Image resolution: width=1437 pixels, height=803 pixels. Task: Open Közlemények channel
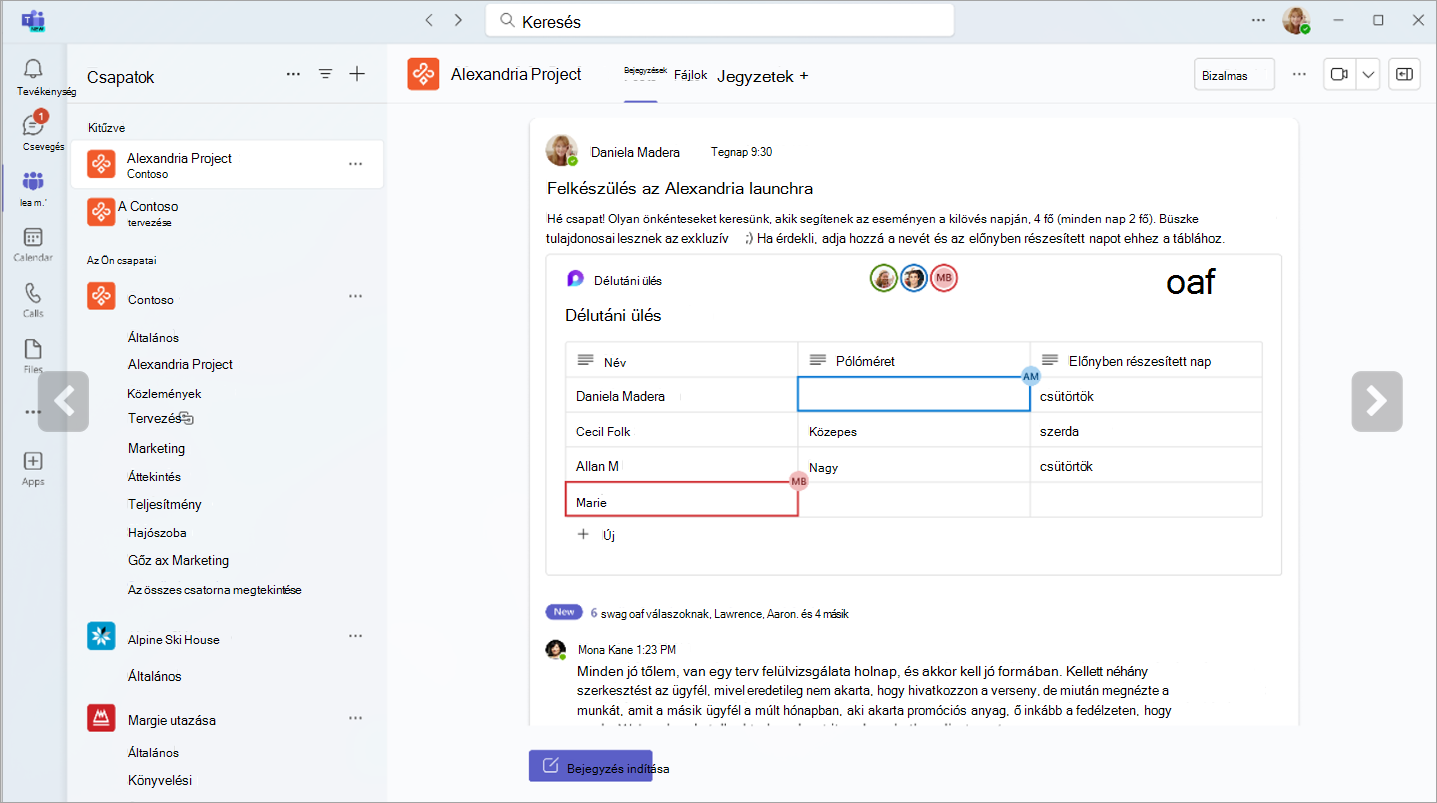pyautogui.click(x=165, y=394)
